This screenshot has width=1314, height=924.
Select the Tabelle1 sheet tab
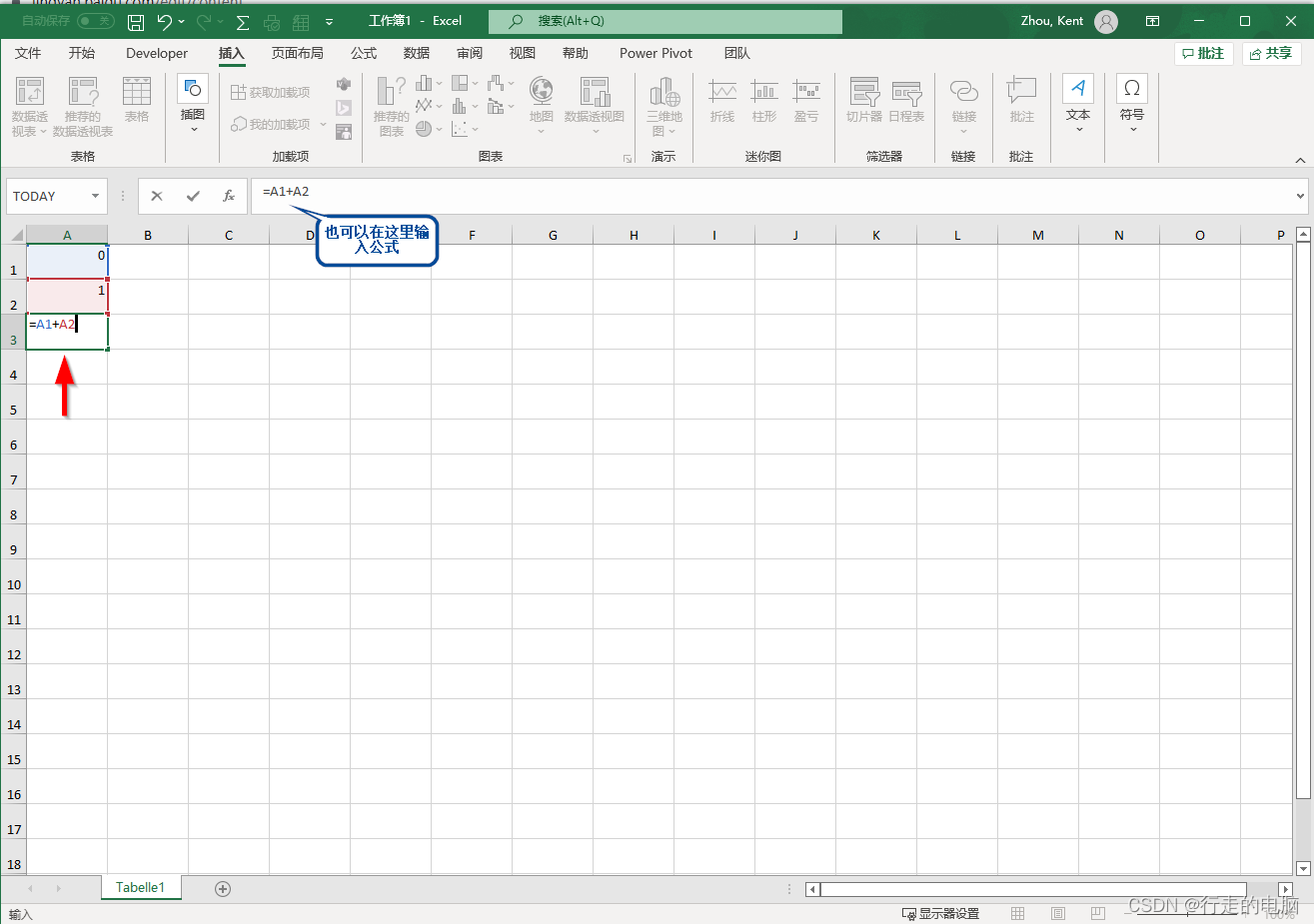click(140, 887)
